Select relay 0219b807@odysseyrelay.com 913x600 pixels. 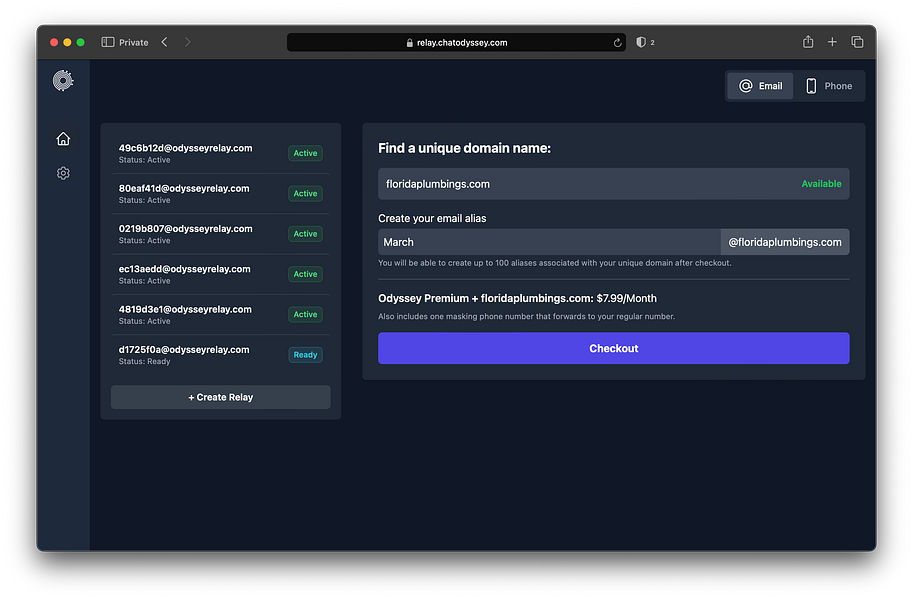click(221, 234)
